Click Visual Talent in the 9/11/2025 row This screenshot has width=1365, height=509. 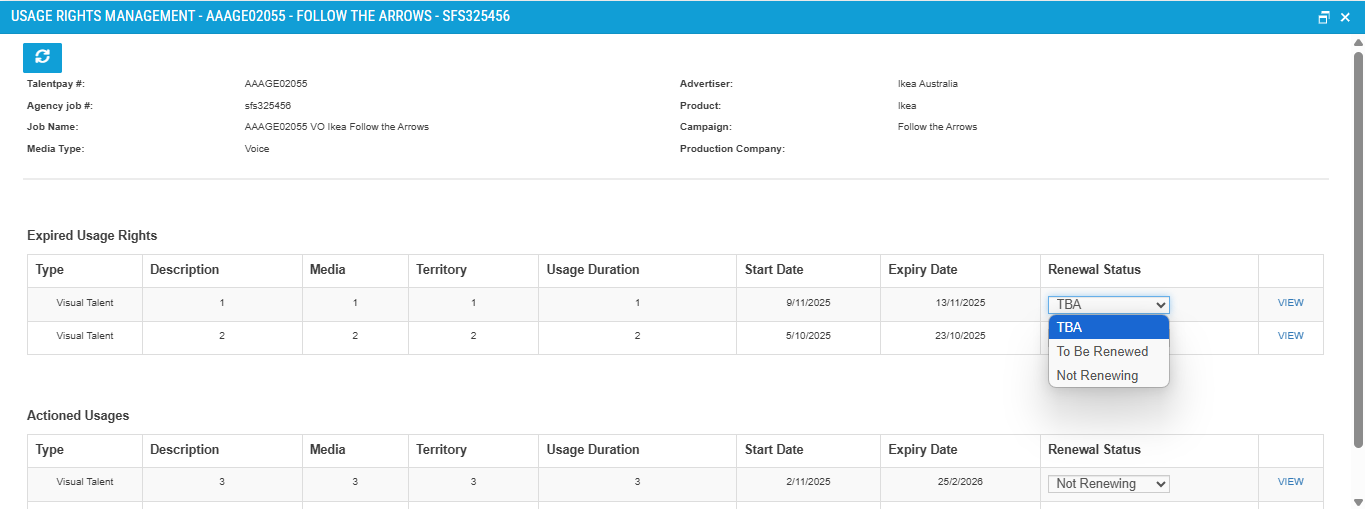pos(85,303)
